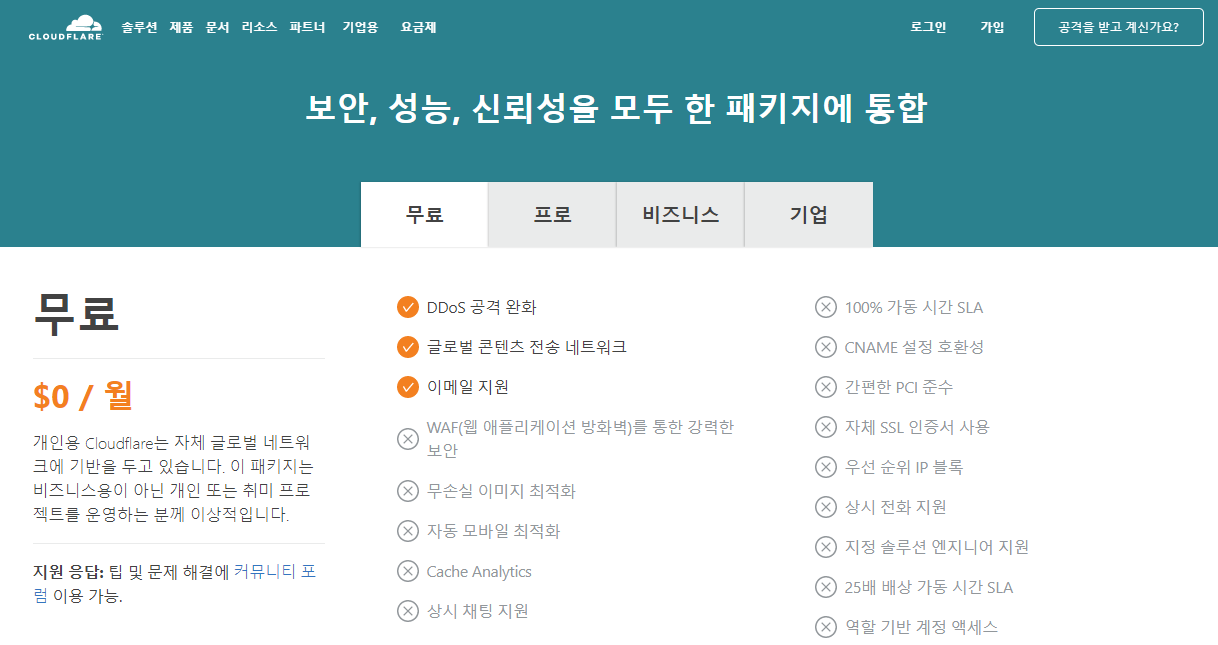The height and width of the screenshot is (645, 1218).
Task: Open the 솔루션 navigation menu
Action: coord(140,27)
